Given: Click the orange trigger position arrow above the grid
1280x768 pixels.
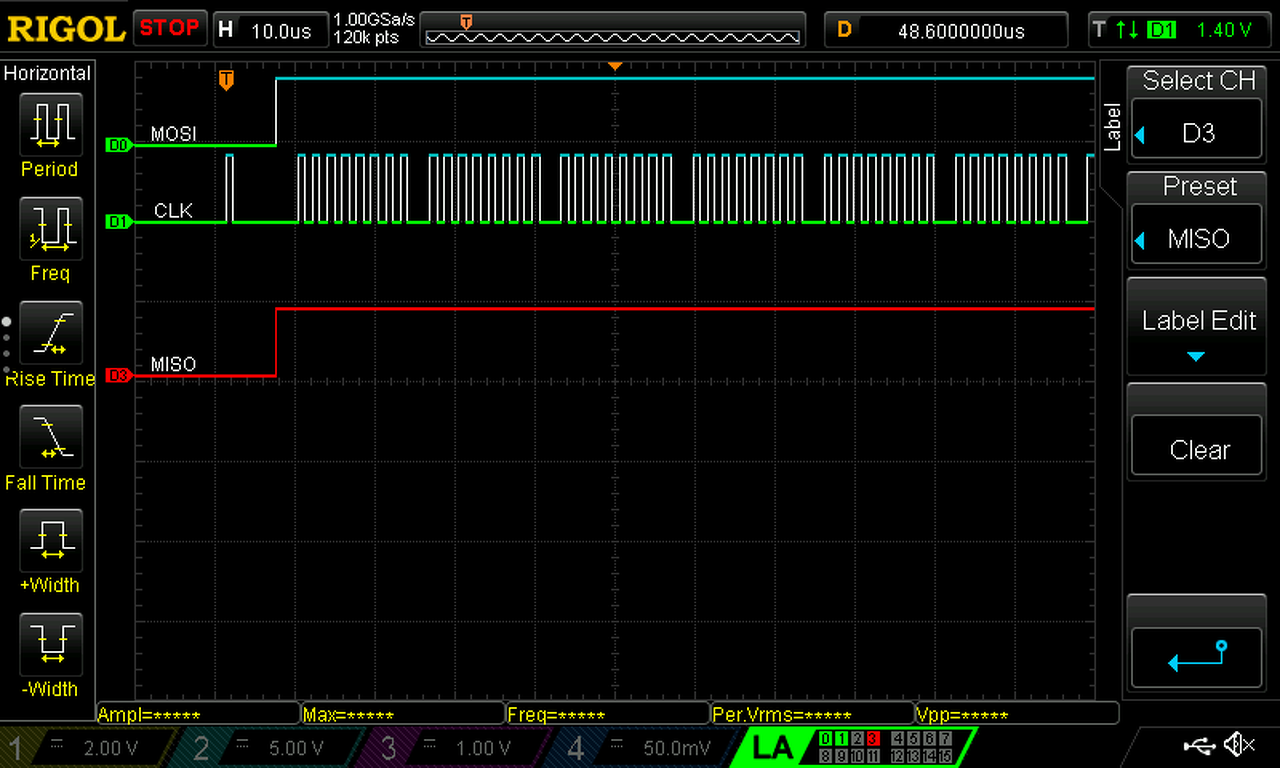Looking at the screenshot, I should tap(616, 66).
